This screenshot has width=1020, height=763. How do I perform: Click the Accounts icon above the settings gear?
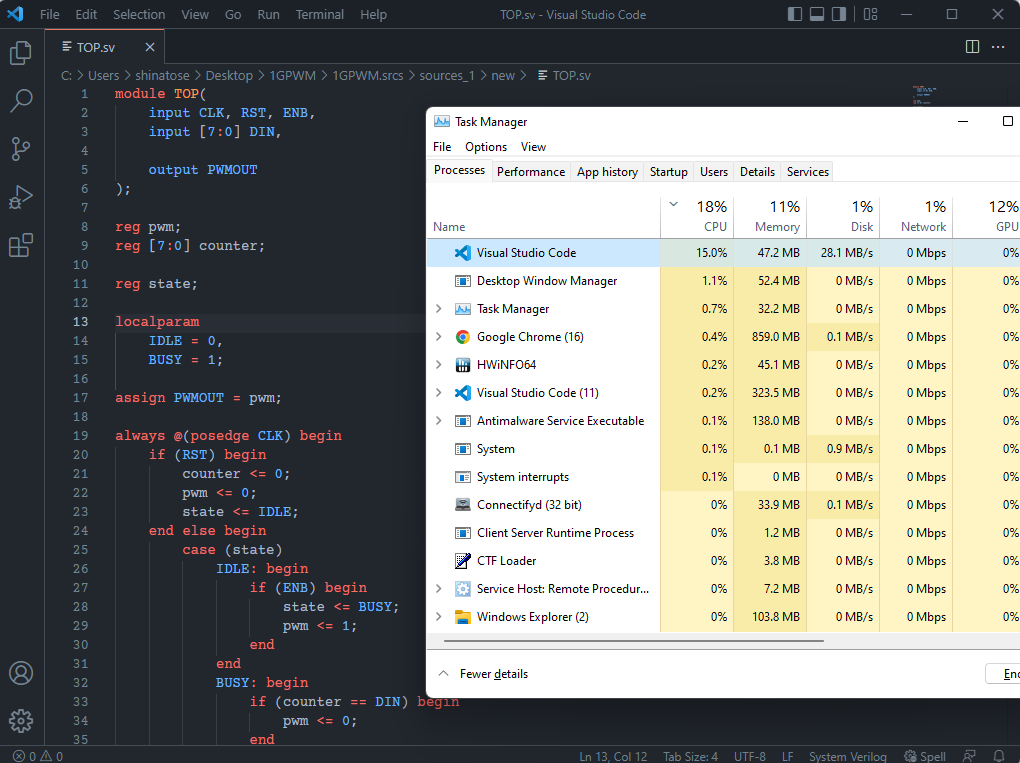click(x=22, y=673)
